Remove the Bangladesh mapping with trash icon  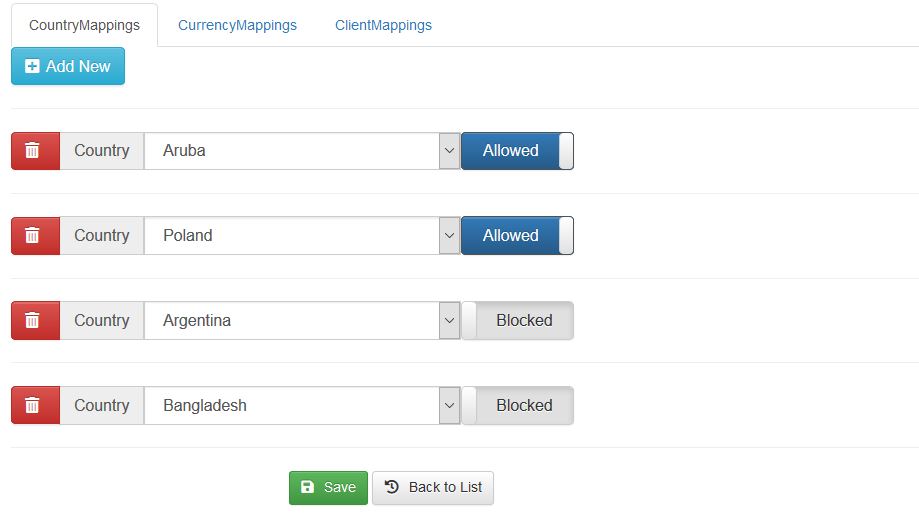point(33,406)
